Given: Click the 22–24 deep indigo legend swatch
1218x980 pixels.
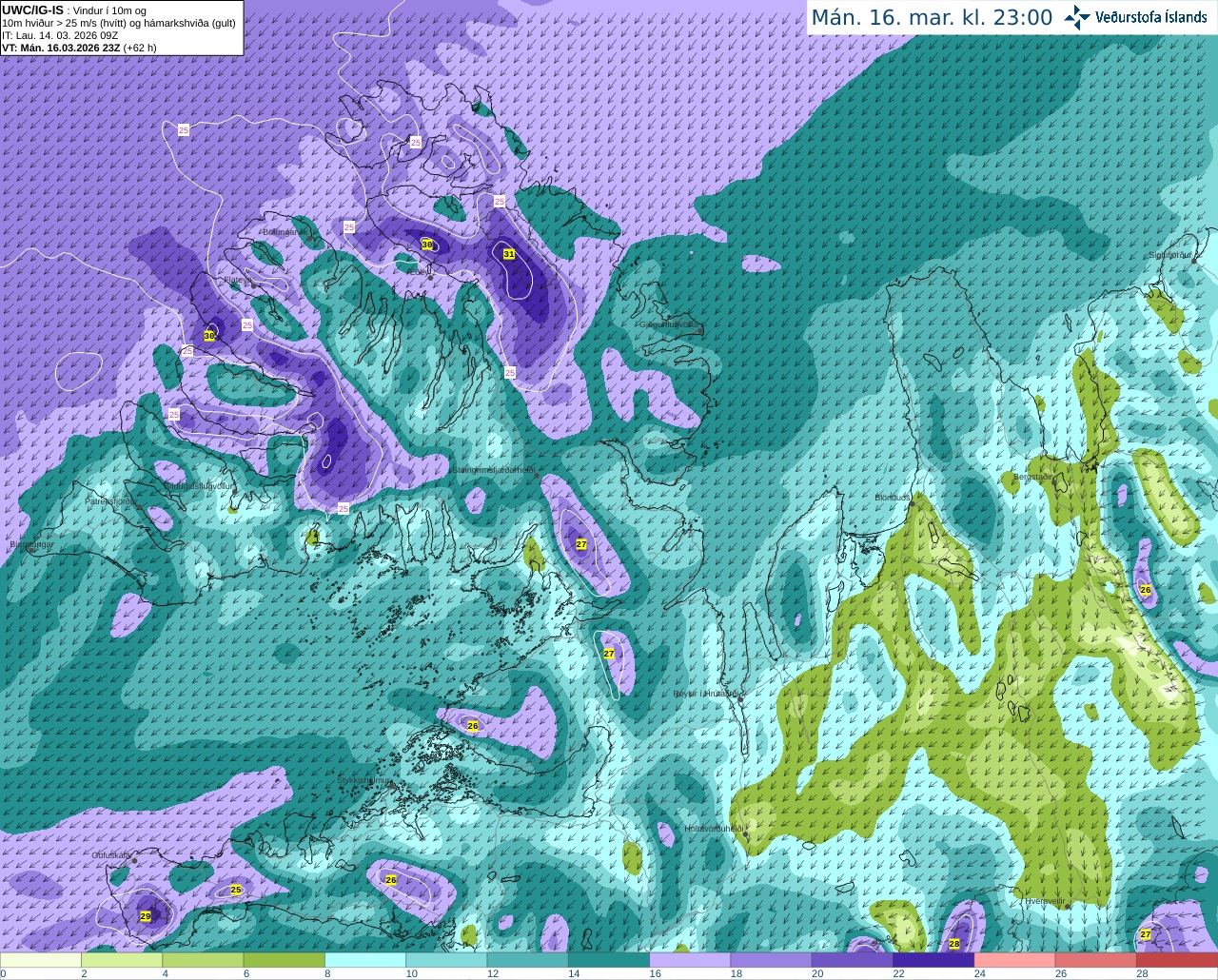Looking at the screenshot, I should [x=933, y=960].
